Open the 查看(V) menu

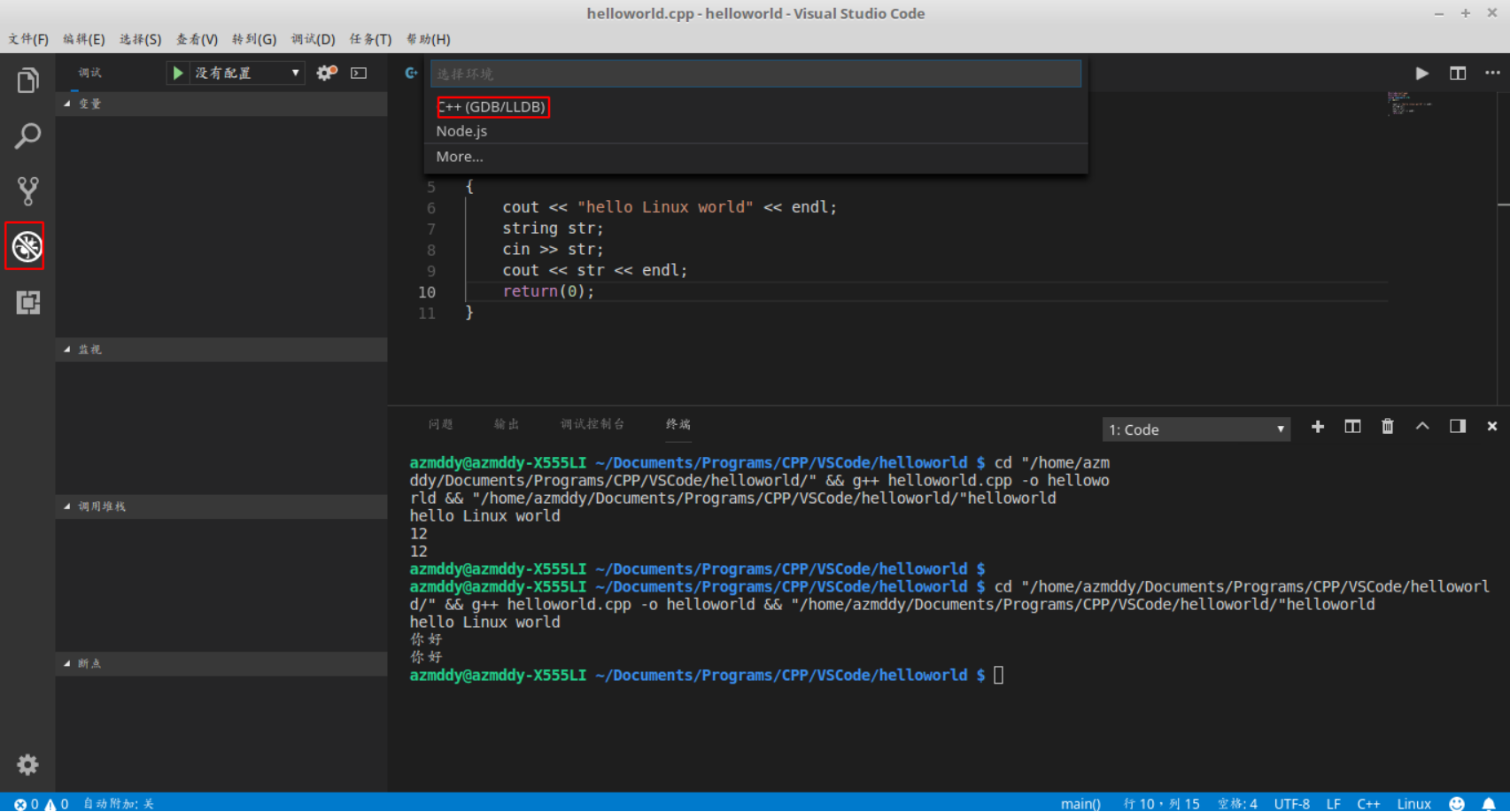pyautogui.click(x=197, y=39)
